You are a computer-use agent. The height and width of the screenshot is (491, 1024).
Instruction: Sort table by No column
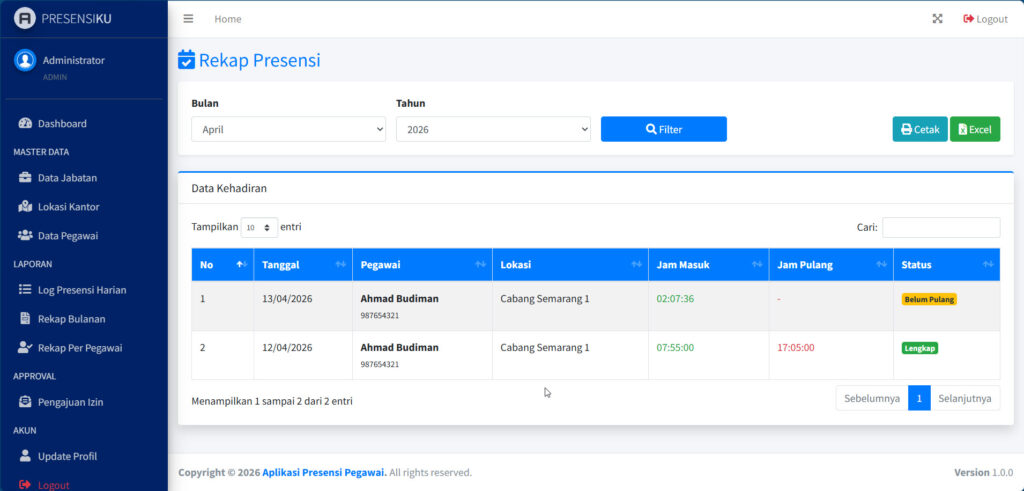pyautogui.click(x=222, y=265)
